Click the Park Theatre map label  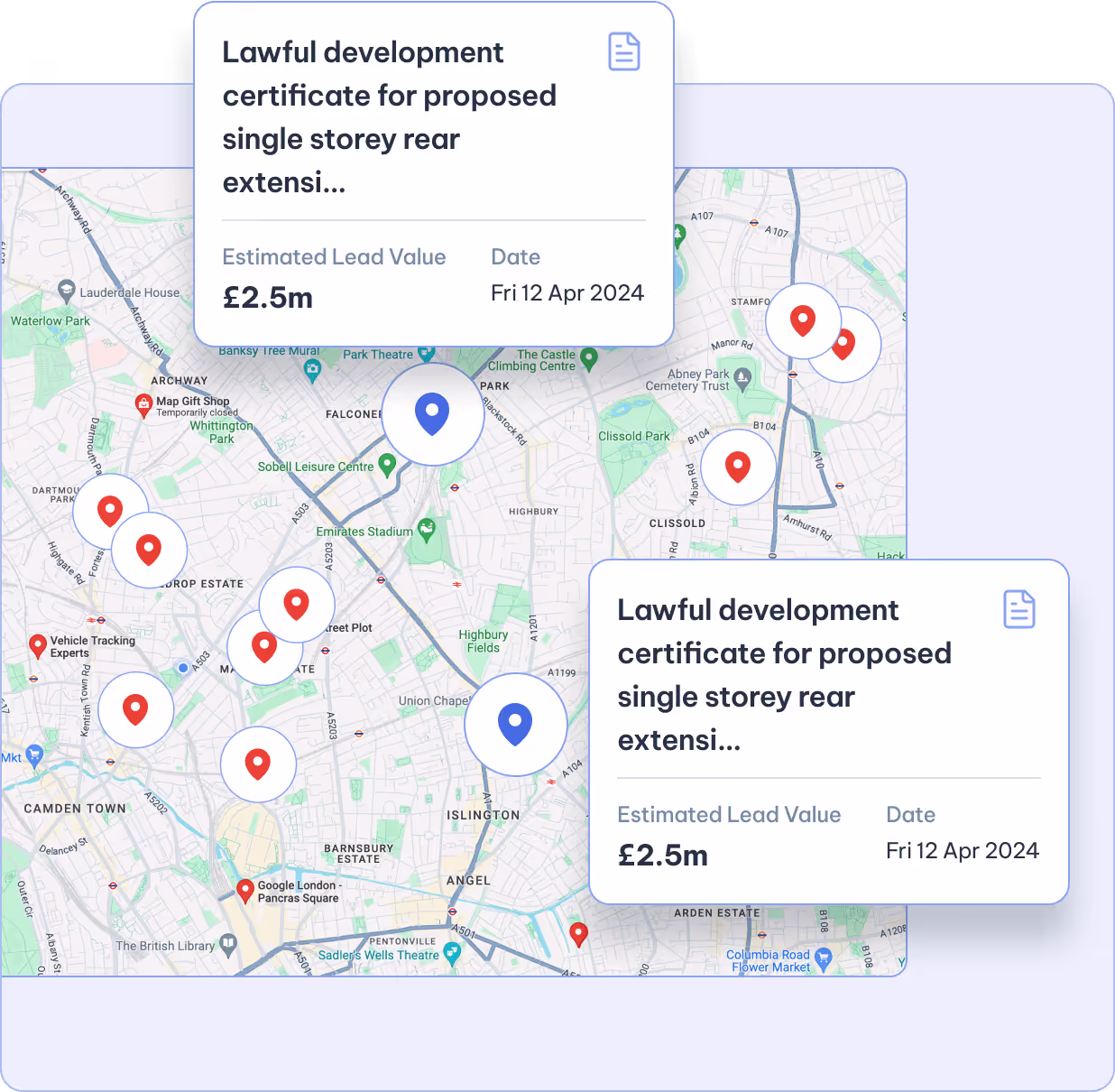(378, 355)
